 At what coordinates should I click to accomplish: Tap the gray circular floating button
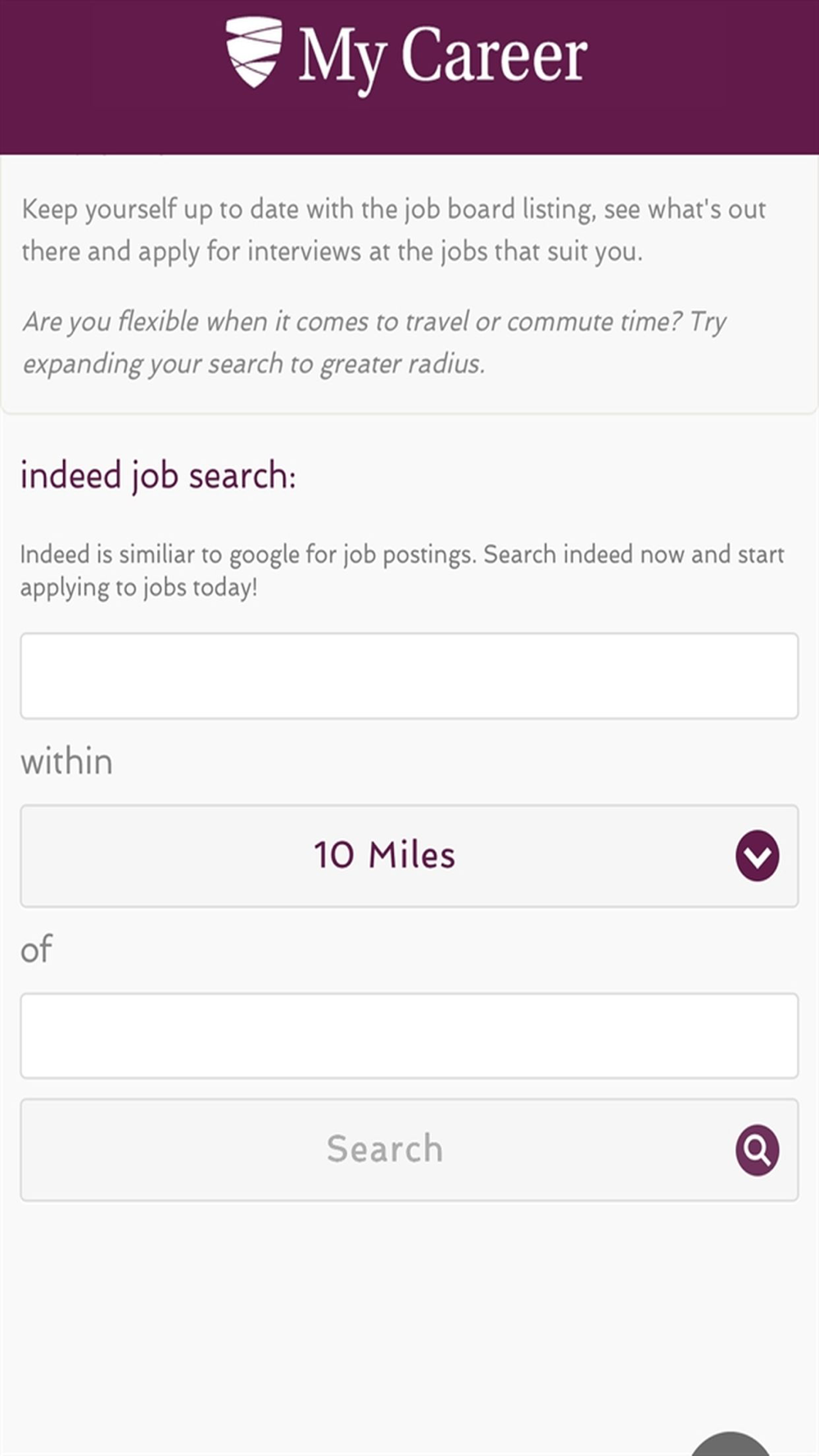[731, 1445]
